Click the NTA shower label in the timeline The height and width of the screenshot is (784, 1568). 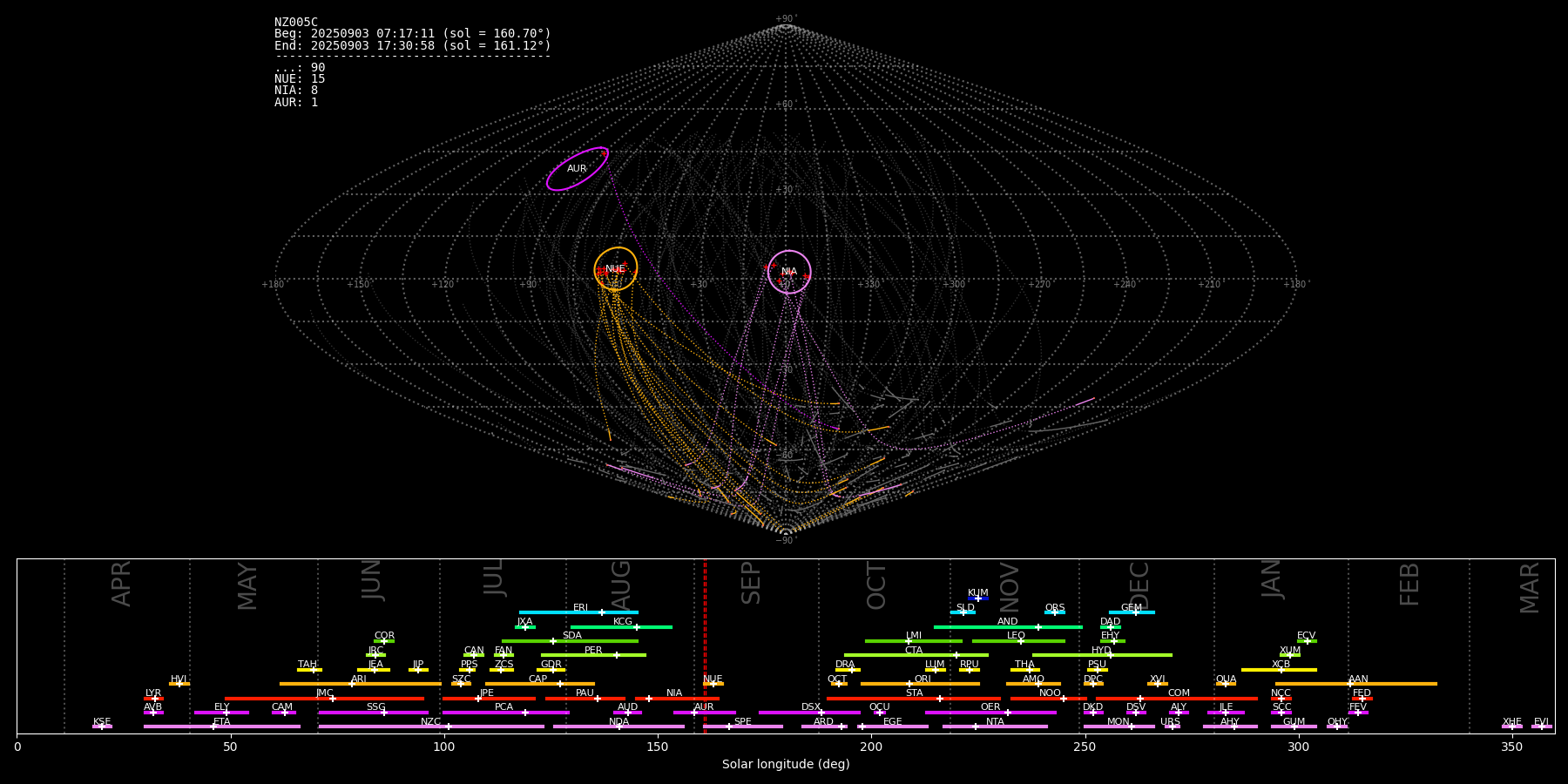[995, 722]
